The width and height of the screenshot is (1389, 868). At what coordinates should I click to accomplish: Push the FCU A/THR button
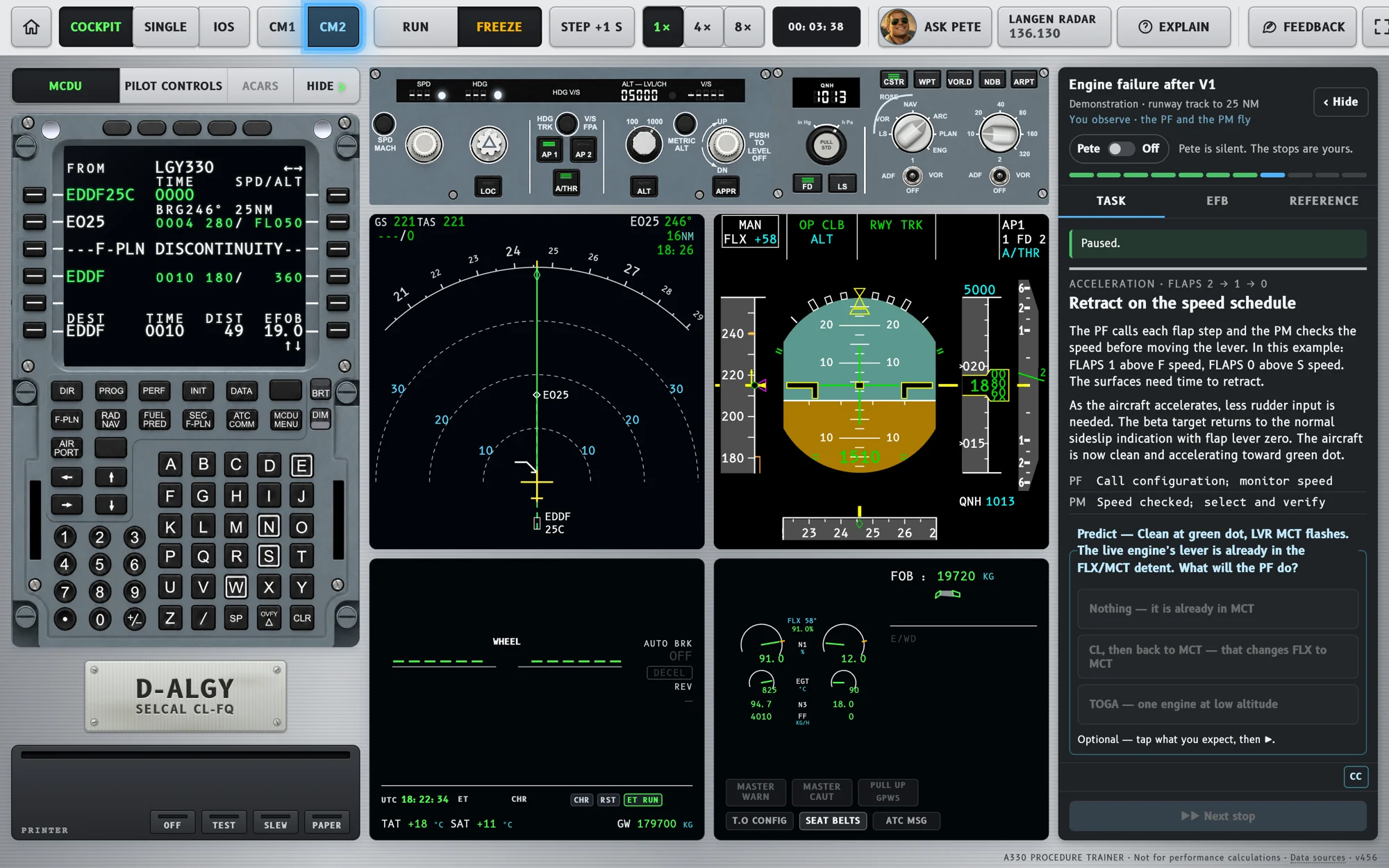tap(566, 183)
